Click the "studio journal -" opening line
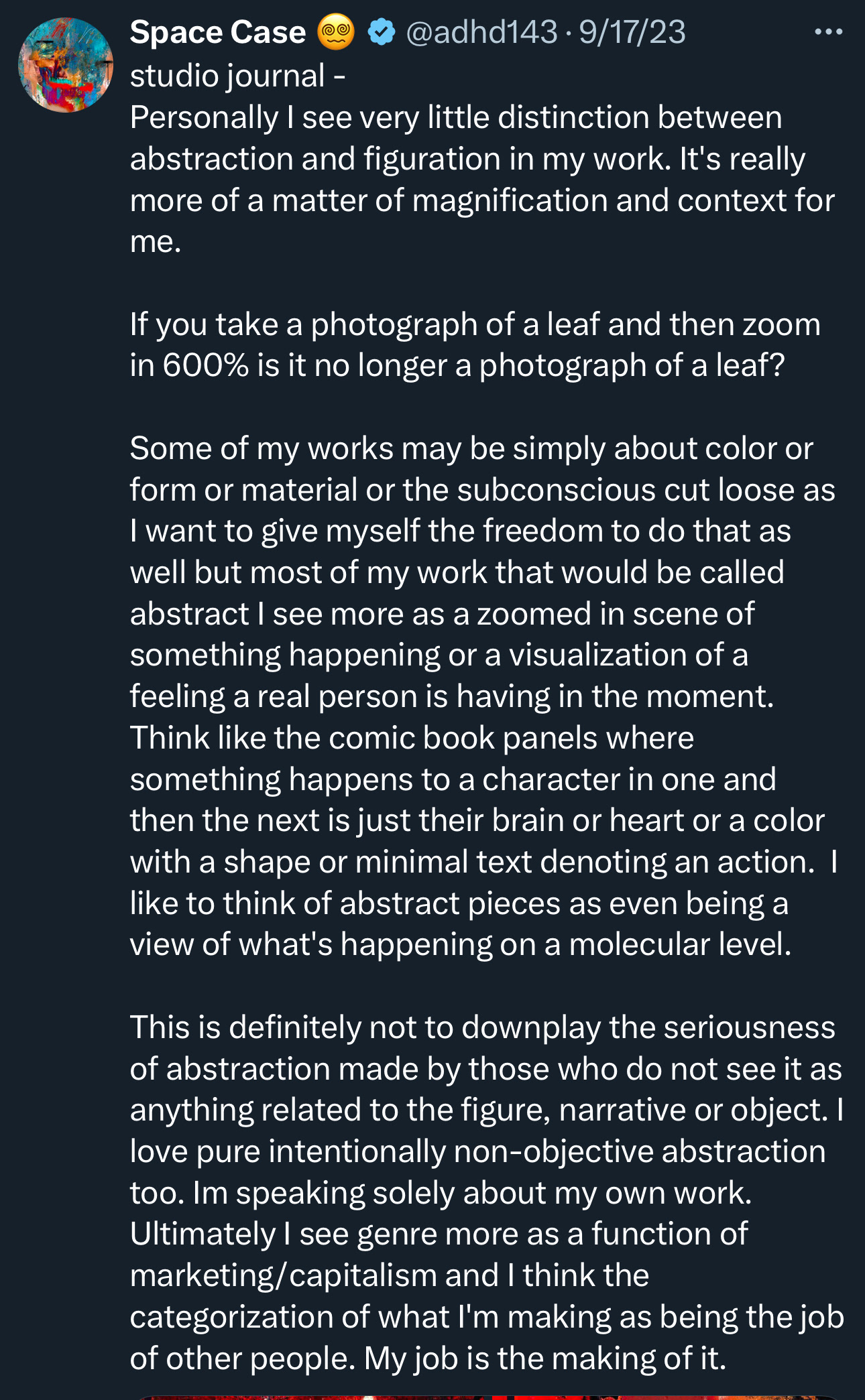Viewport: 865px width, 1400px height. tap(238, 76)
